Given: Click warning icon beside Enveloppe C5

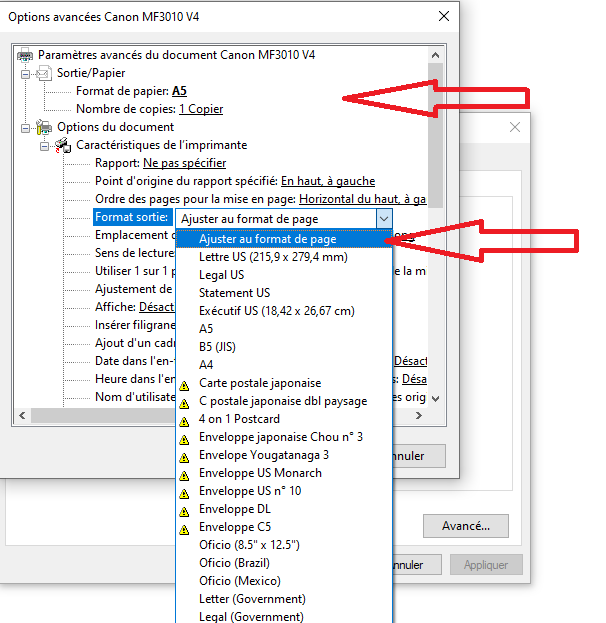Looking at the screenshot, I should pos(183,528).
